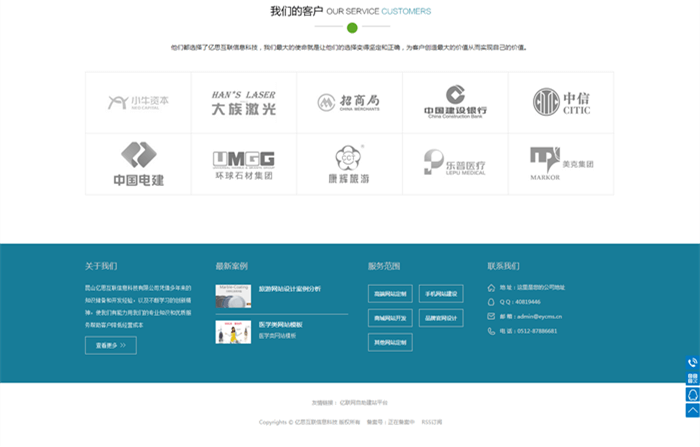Open the 旅游网站设计案例分析 case link

tap(290, 289)
